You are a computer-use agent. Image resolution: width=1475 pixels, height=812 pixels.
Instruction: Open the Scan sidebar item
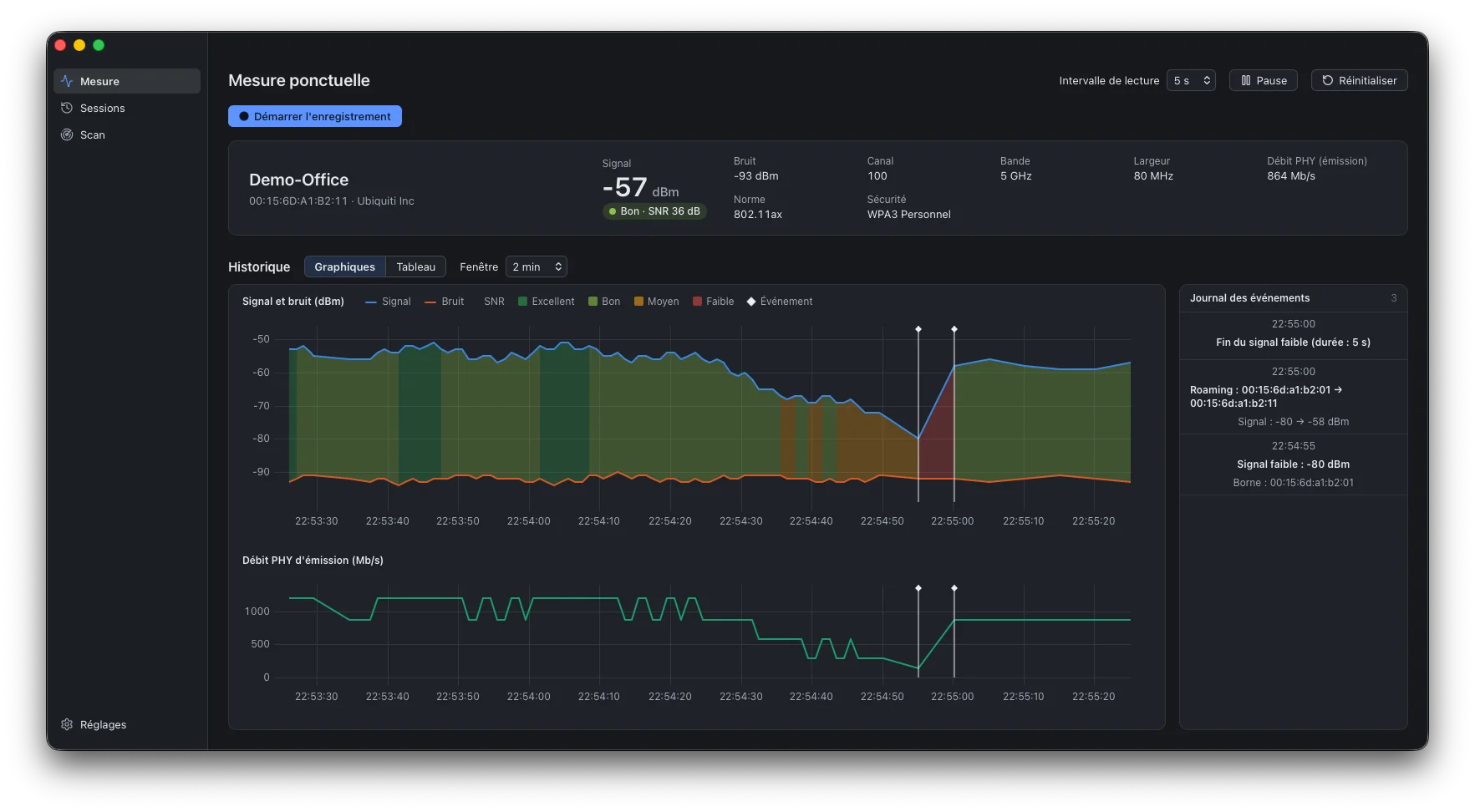[127, 134]
